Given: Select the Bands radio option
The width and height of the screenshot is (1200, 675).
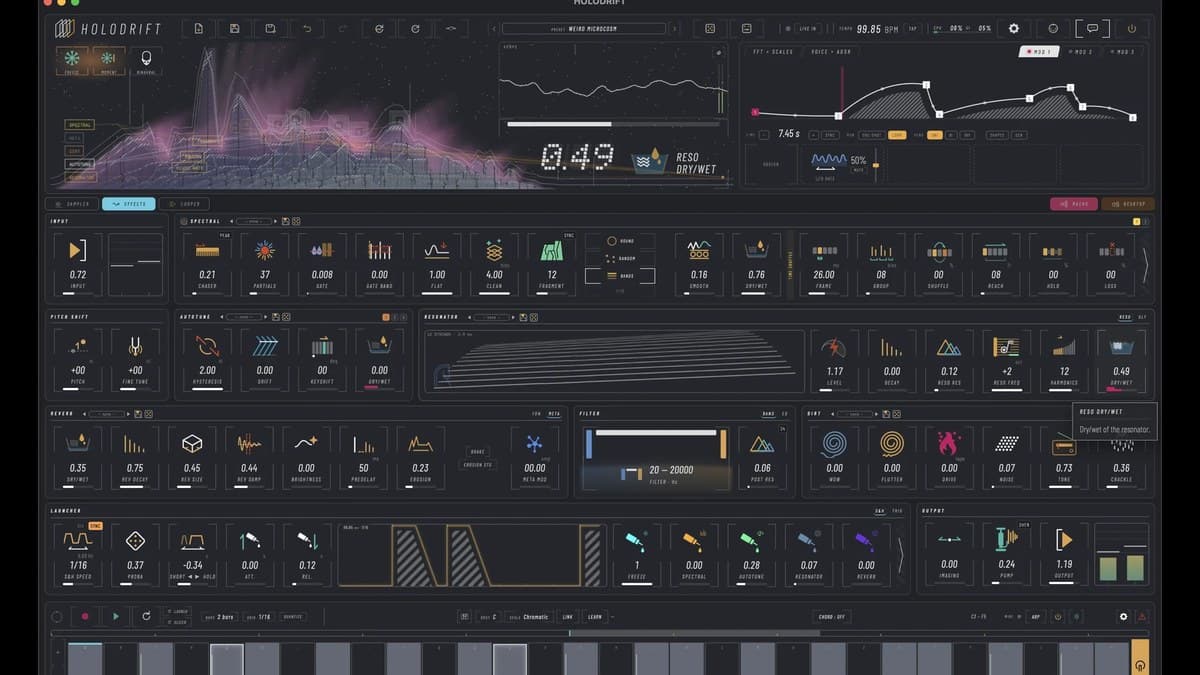Looking at the screenshot, I should click(x=619, y=274).
